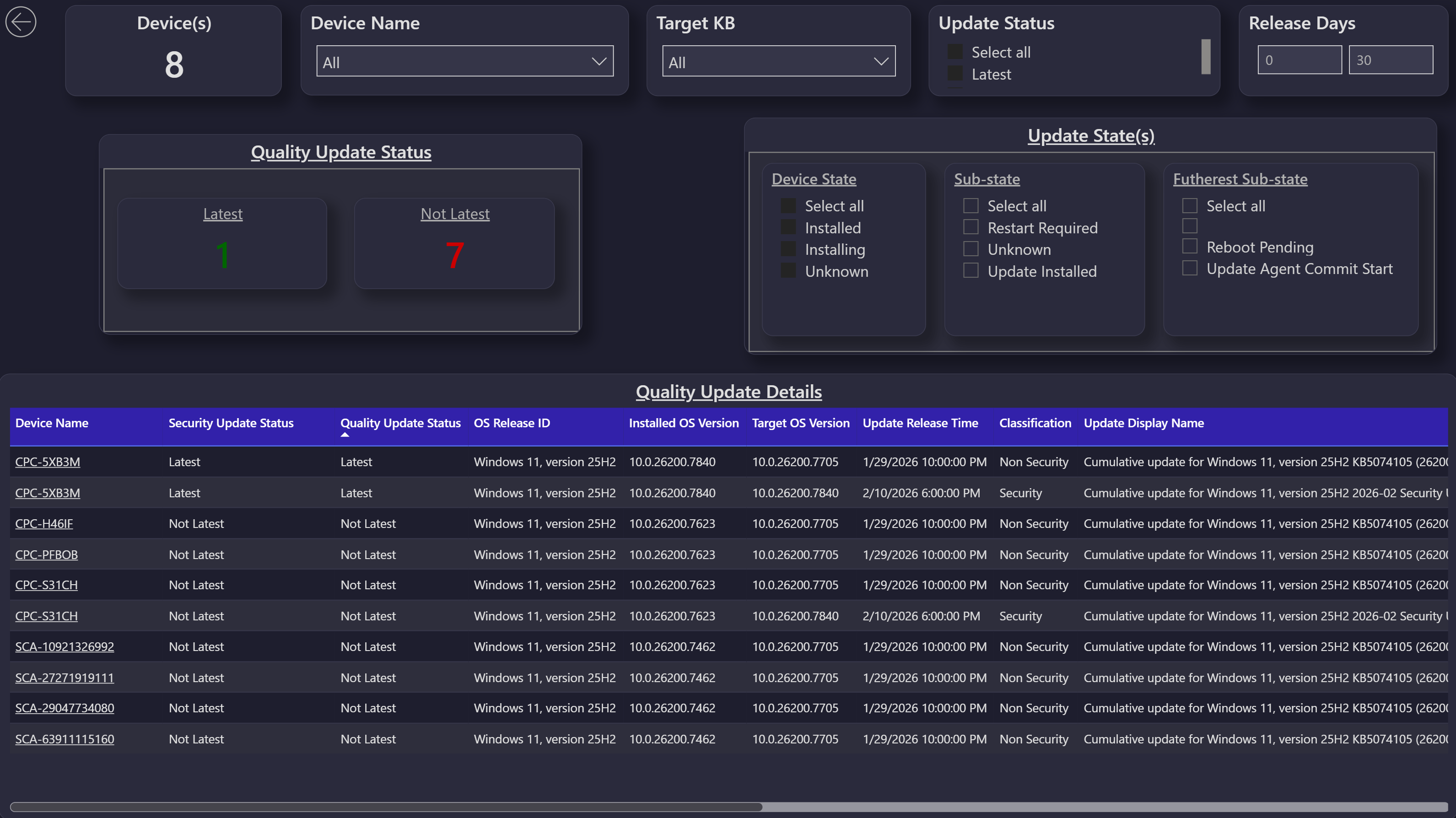Check Select all under Sub-state
Screen dimensions: 1456x818
pyautogui.click(x=971, y=206)
